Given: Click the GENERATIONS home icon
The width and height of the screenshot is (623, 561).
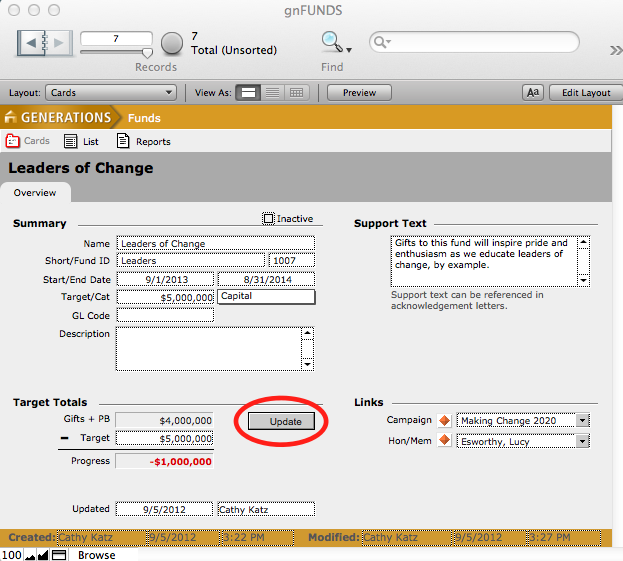Looking at the screenshot, I should click(x=11, y=118).
